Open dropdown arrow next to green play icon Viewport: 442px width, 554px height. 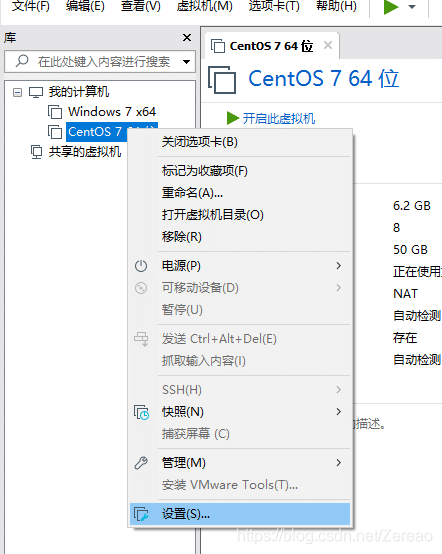[x=412, y=7]
